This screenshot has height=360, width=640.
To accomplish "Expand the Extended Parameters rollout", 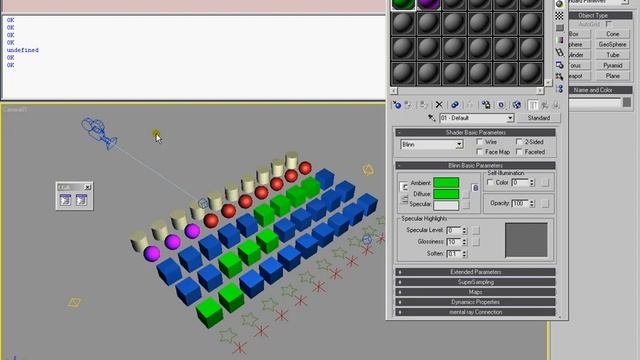I will point(475,272).
